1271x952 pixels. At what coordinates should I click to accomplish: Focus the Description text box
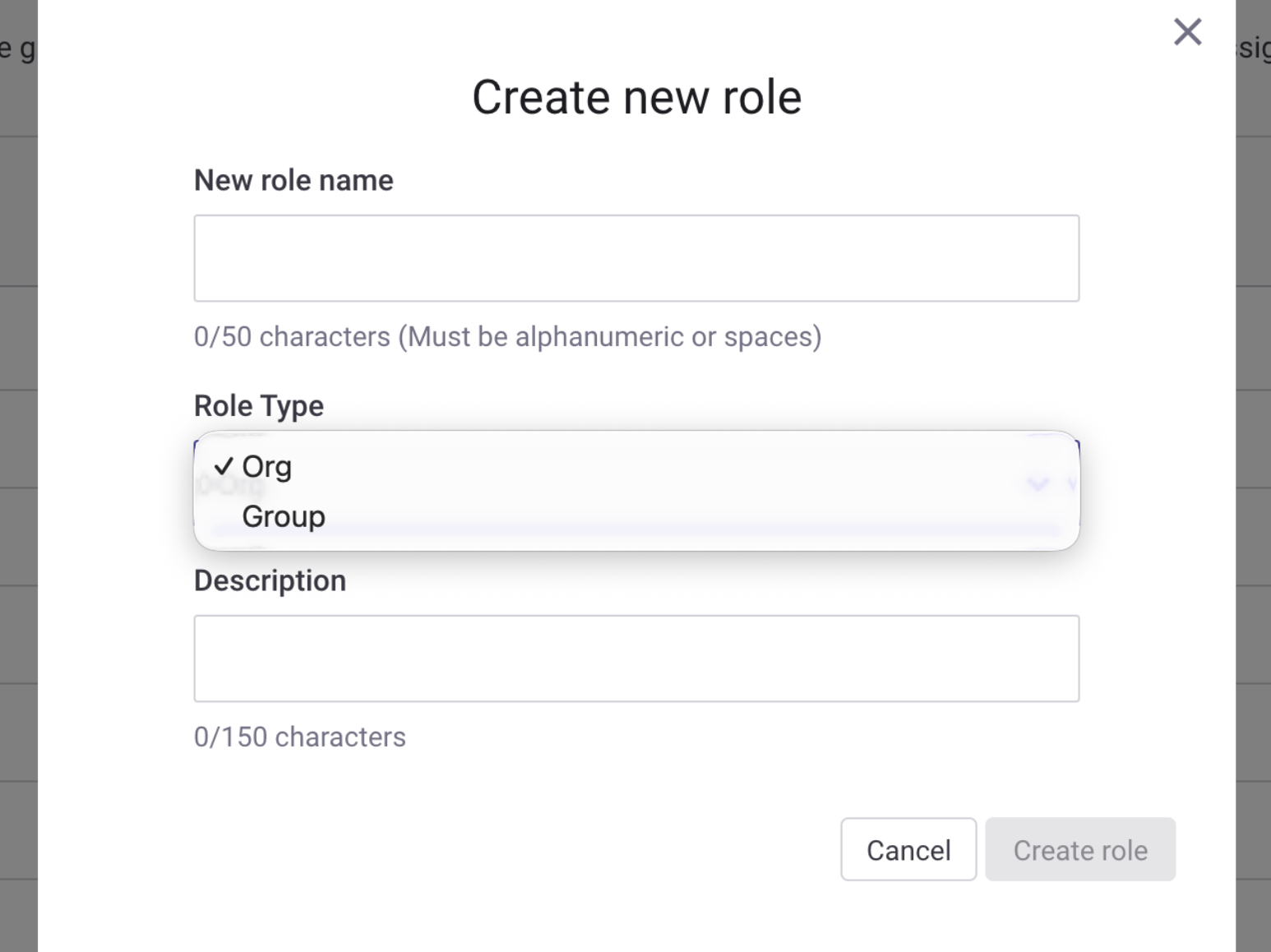(636, 659)
